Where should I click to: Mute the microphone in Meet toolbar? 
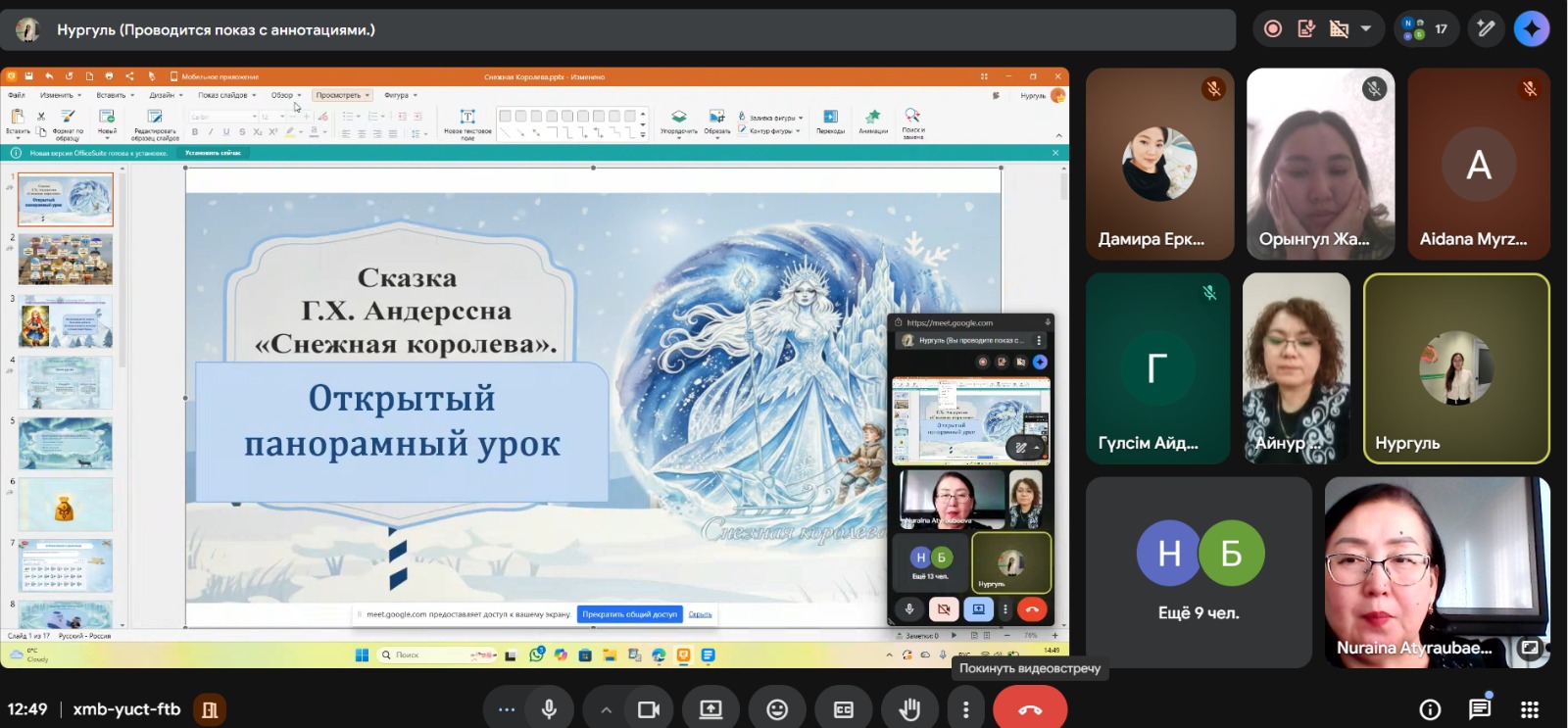click(x=549, y=709)
